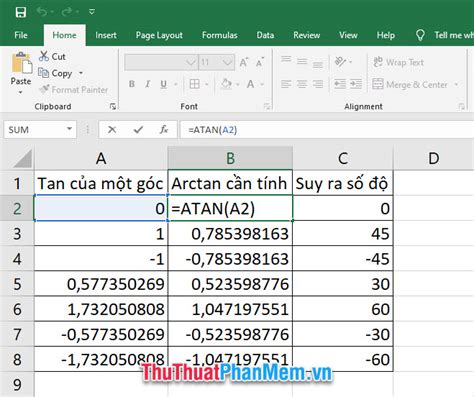This screenshot has height=397, width=474.
Task: Switch to the Page Layout tab
Action: 159,35
